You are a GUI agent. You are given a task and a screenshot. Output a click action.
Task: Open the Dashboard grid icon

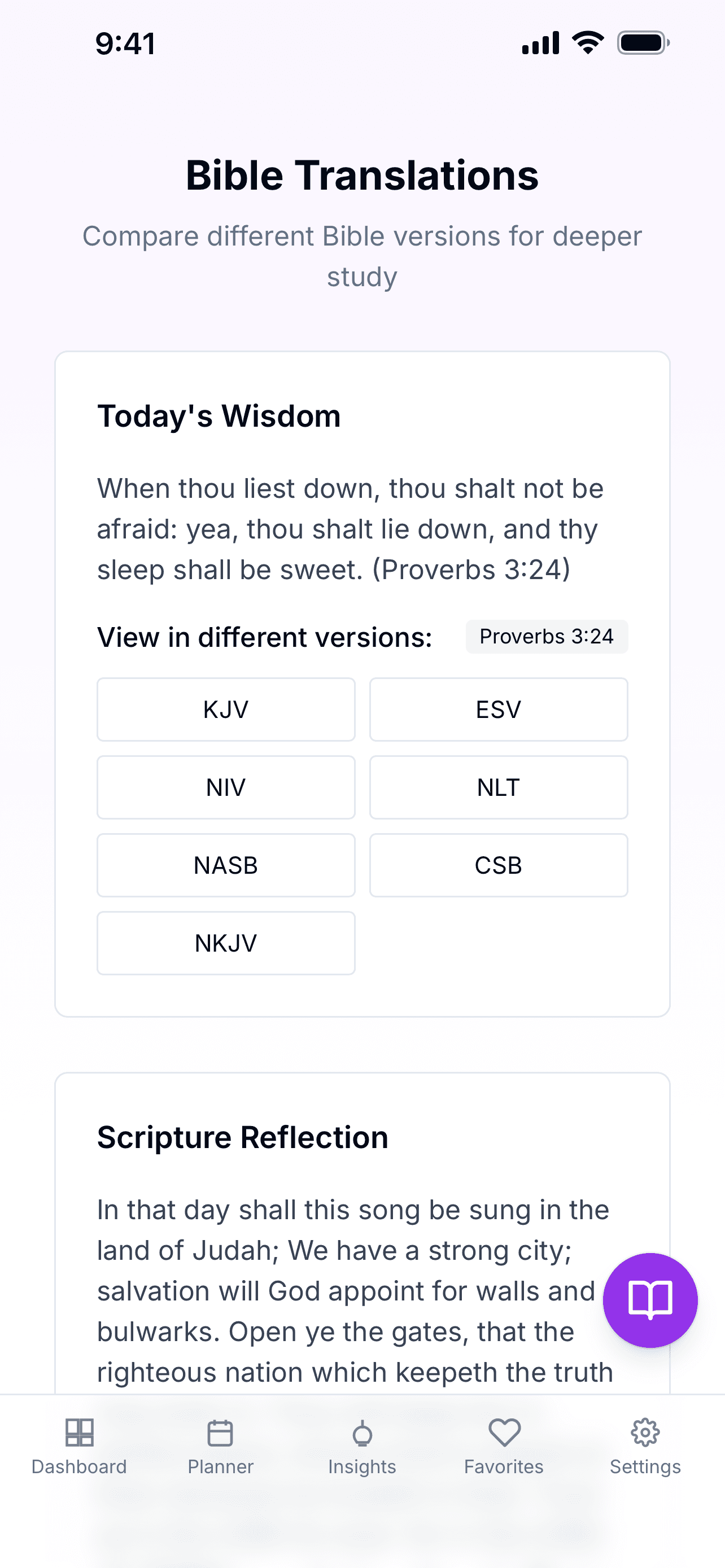[x=79, y=1433]
